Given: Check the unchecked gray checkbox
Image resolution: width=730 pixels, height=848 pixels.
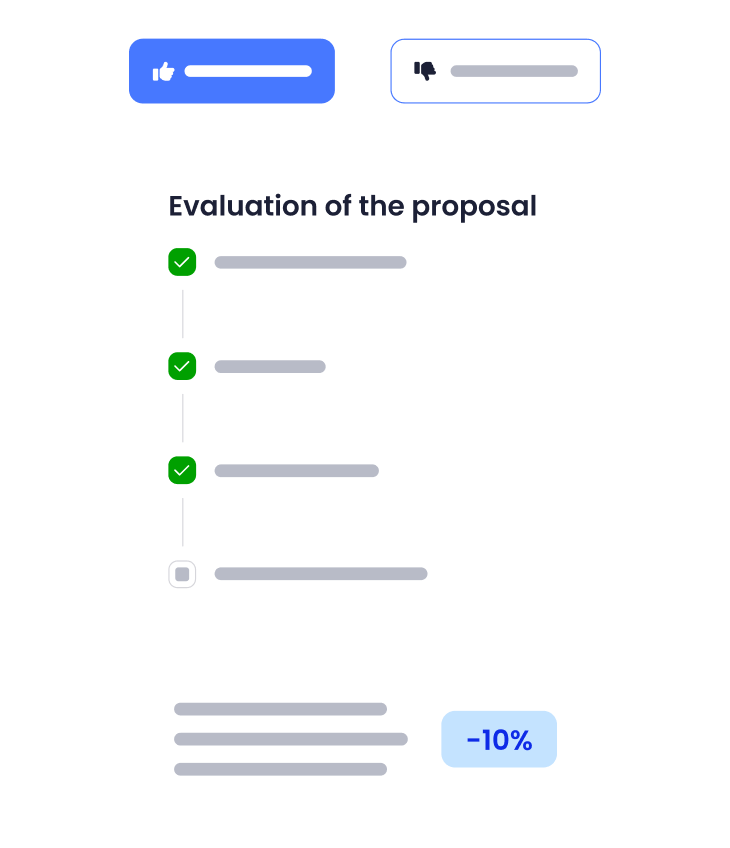Looking at the screenshot, I should pyautogui.click(x=182, y=574).
